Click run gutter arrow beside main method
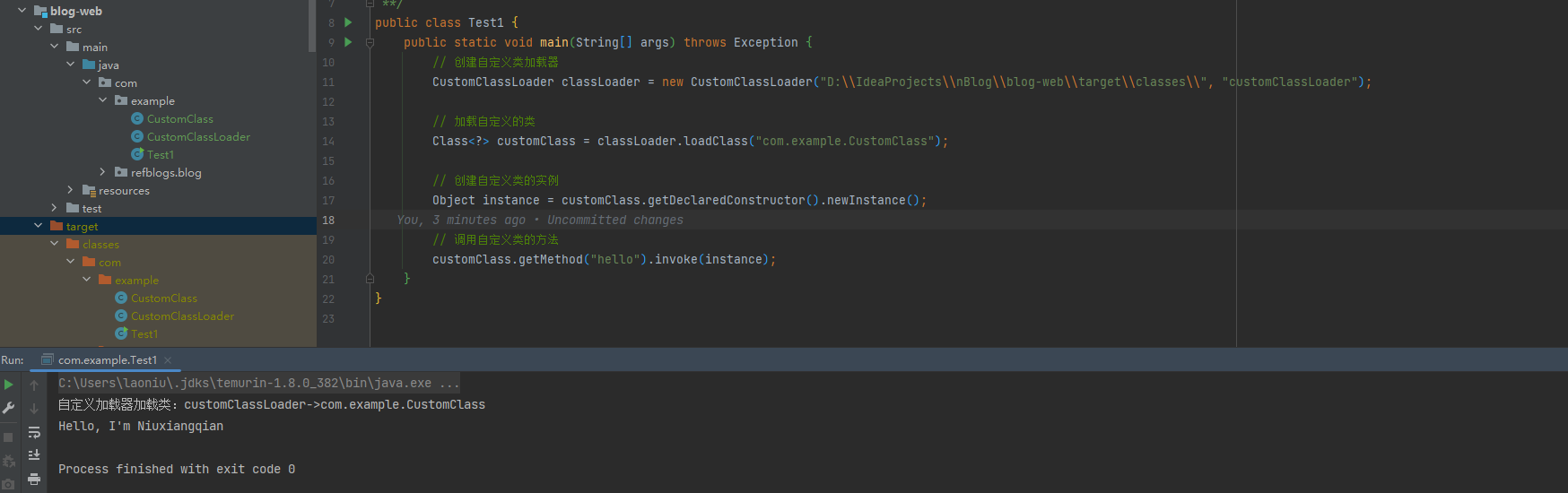Screen dimensions: 1568x493 point(348,42)
